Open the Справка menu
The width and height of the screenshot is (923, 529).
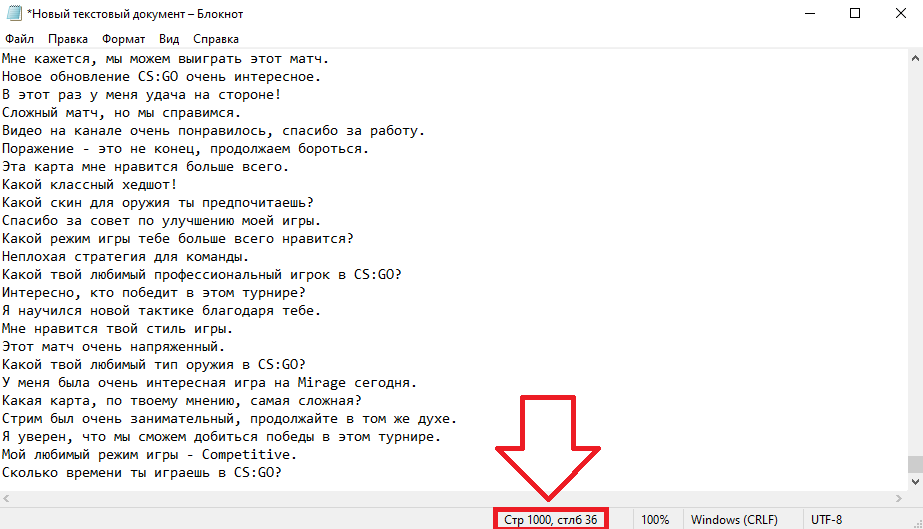pos(215,39)
